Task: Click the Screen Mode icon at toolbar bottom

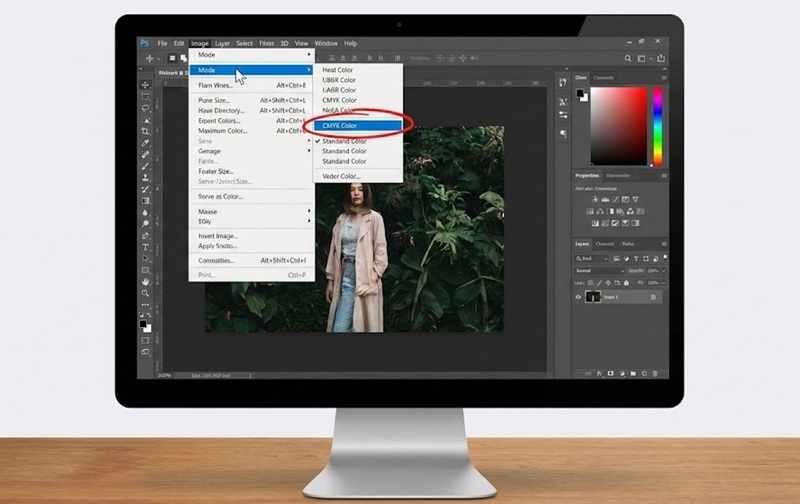Action: [145, 352]
